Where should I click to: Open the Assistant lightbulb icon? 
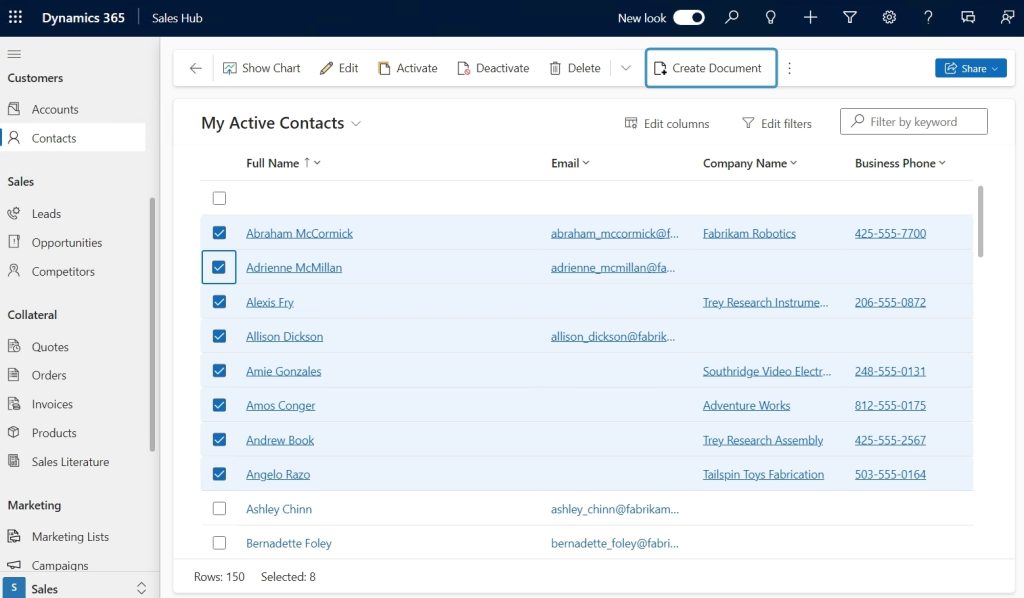(x=771, y=18)
